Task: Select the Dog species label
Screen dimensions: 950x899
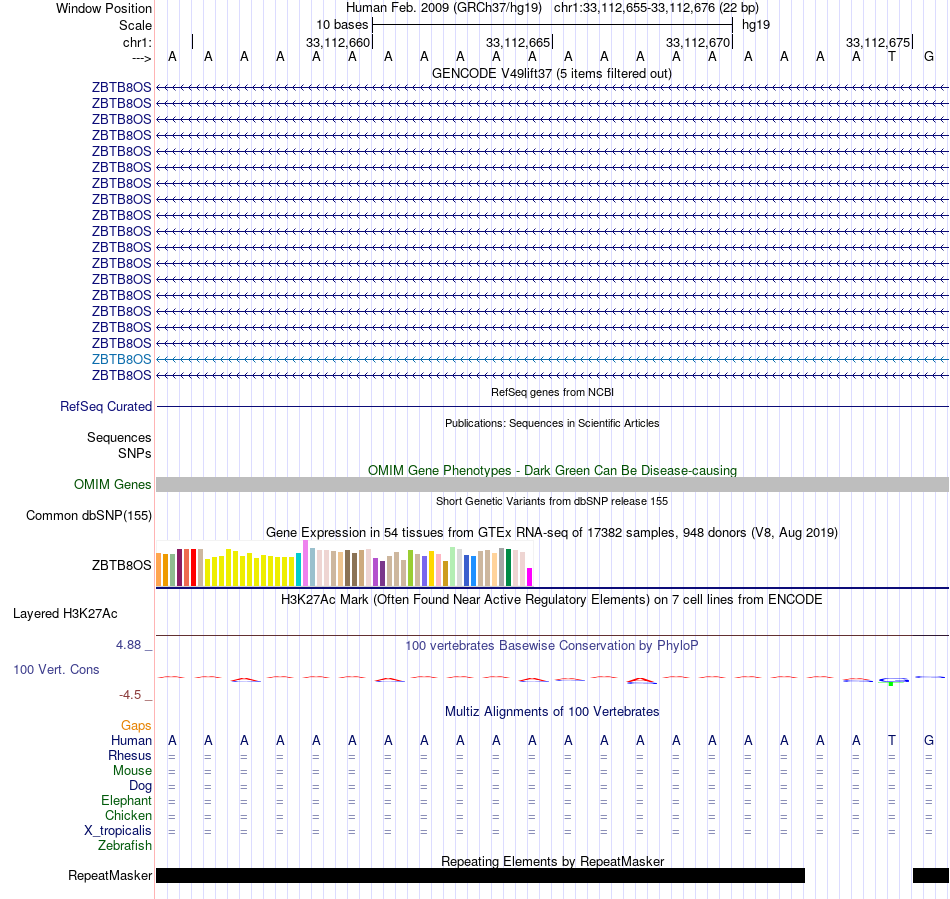Action: tap(140, 786)
